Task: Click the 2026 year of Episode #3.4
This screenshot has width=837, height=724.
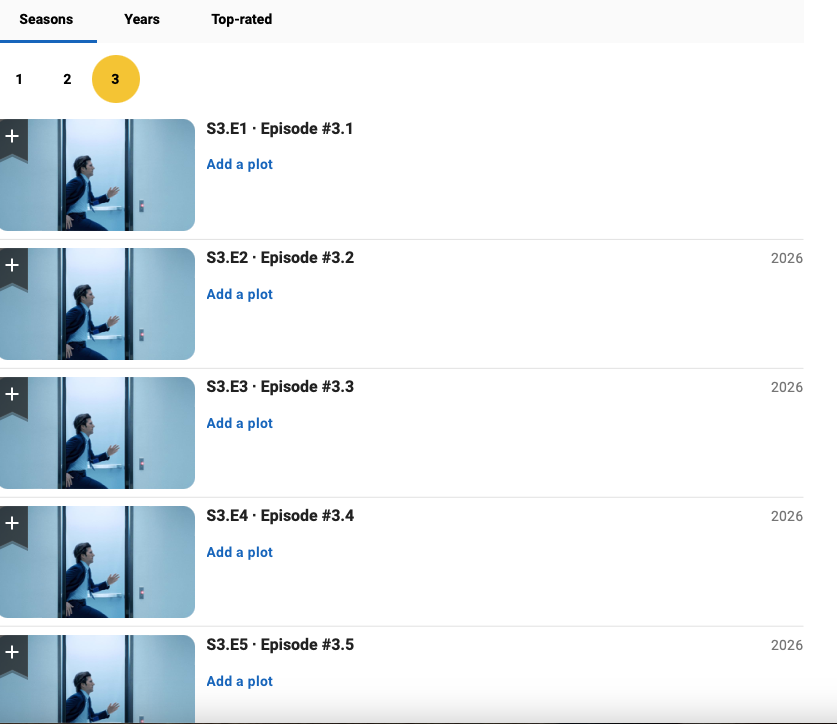Action: click(x=787, y=516)
